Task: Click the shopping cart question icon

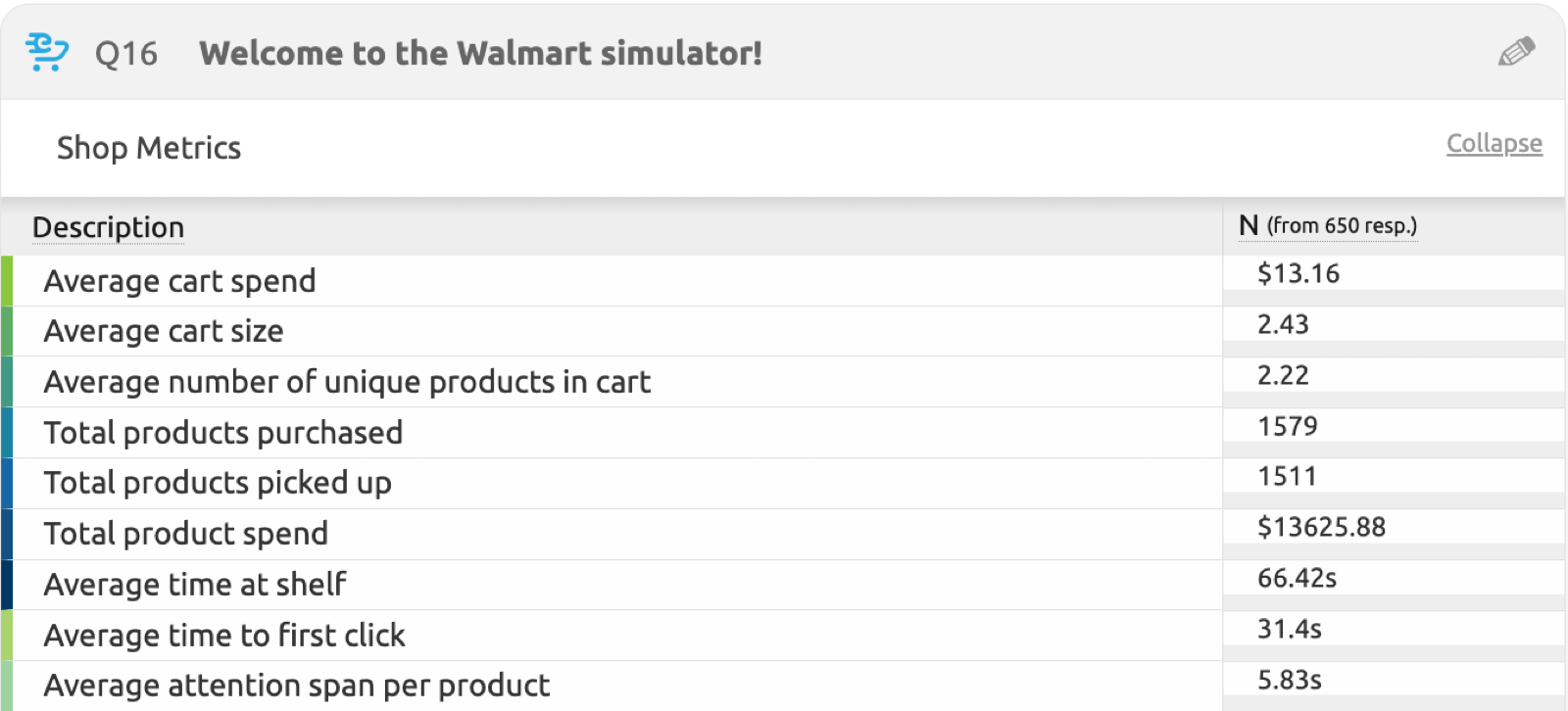Action: [46, 52]
